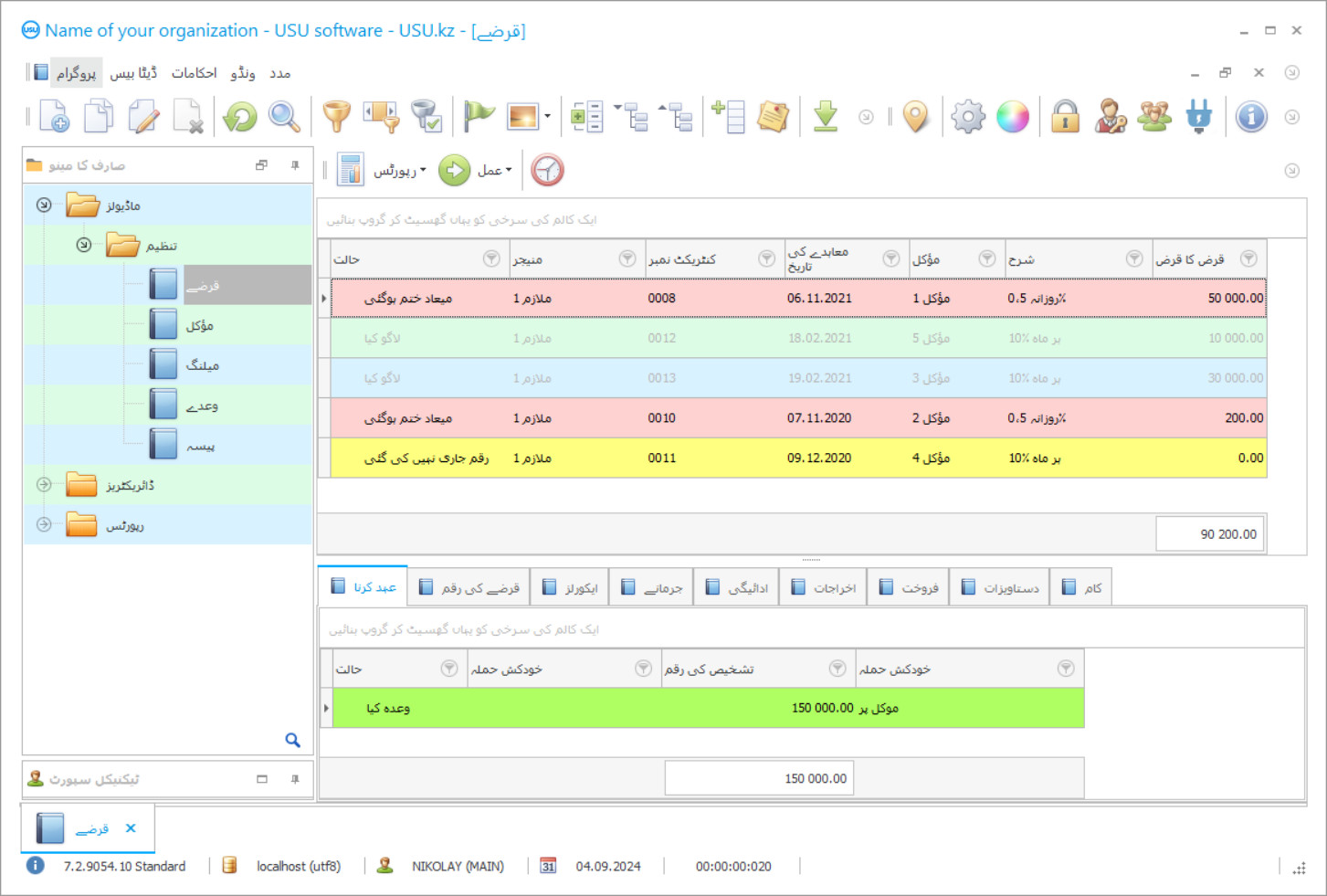Toggle the filter button on حالت column header
The image size is (1327, 896).
click(x=491, y=259)
